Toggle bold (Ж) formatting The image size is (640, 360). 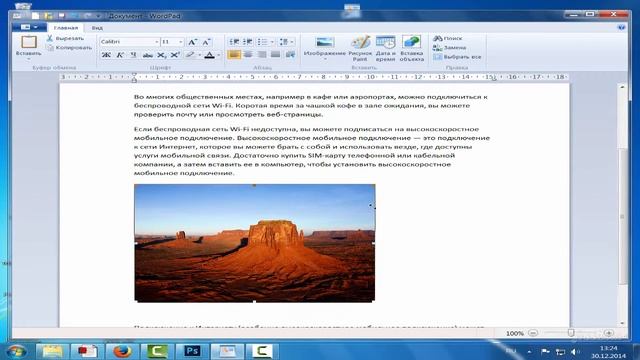(x=106, y=55)
